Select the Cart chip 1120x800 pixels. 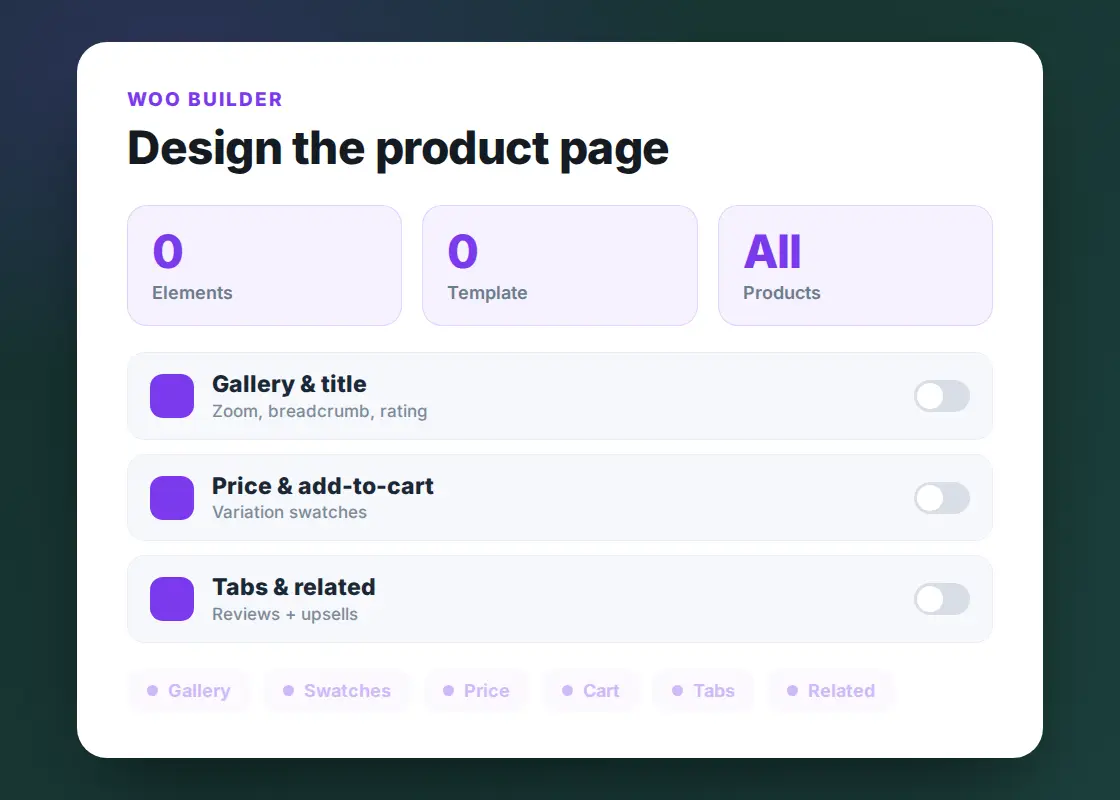(x=591, y=691)
